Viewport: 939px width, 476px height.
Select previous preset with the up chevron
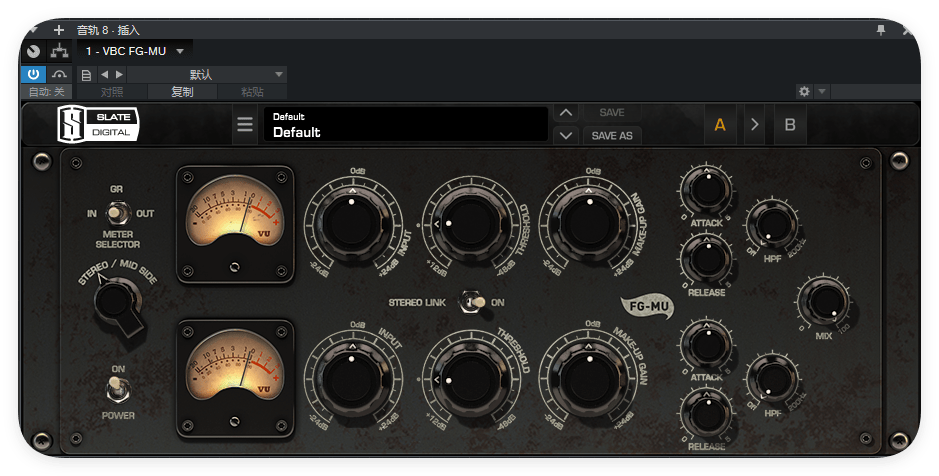click(x=566, y=113)
